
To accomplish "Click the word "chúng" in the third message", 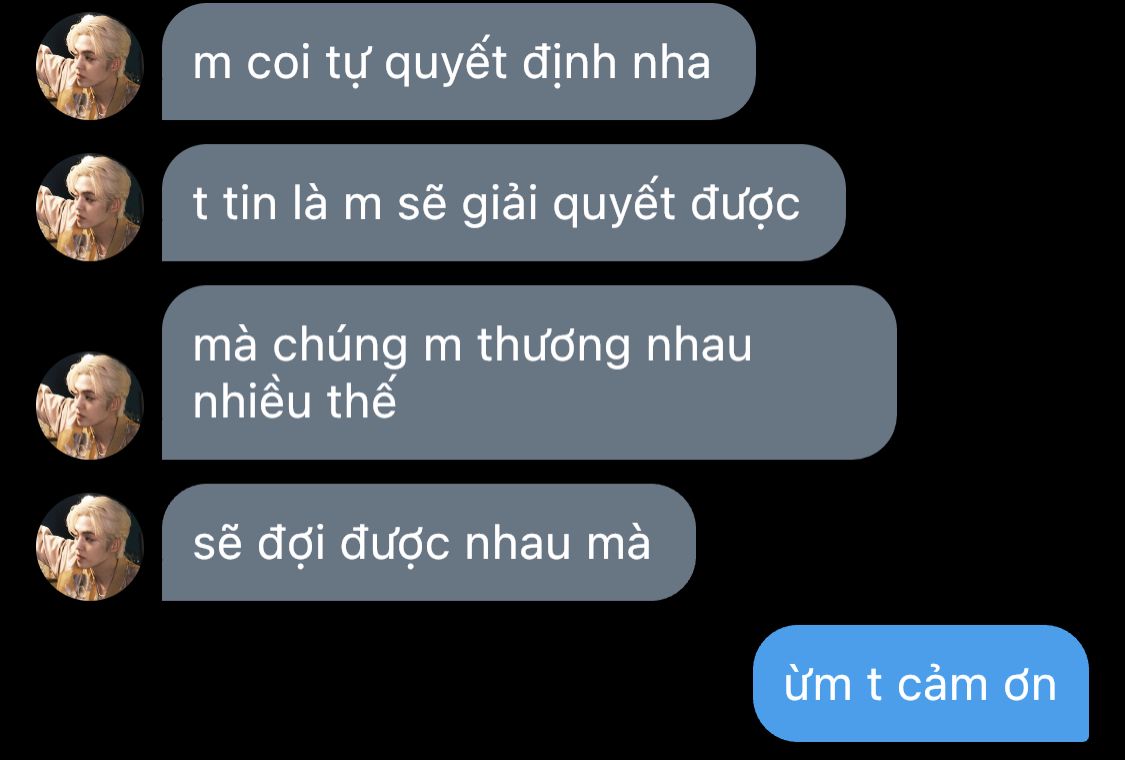I will point(340,346).
